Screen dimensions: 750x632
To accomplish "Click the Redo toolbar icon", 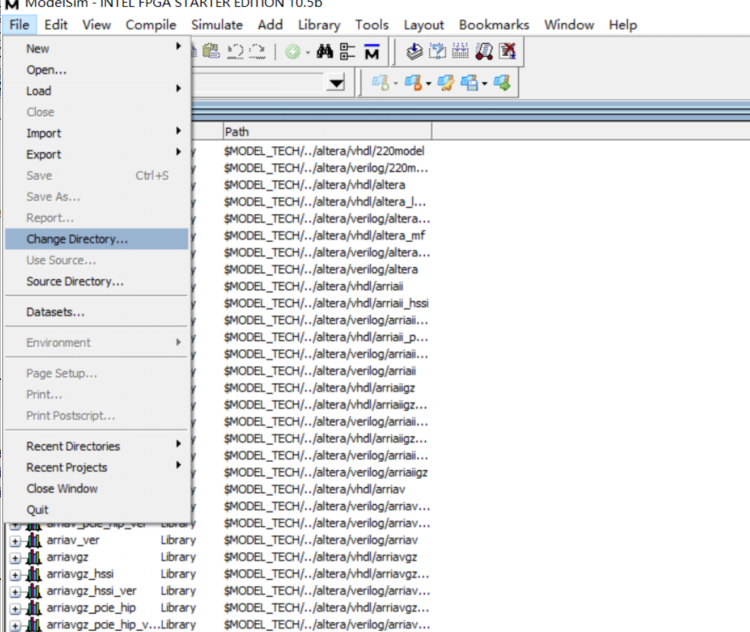I will pos(257,51).
